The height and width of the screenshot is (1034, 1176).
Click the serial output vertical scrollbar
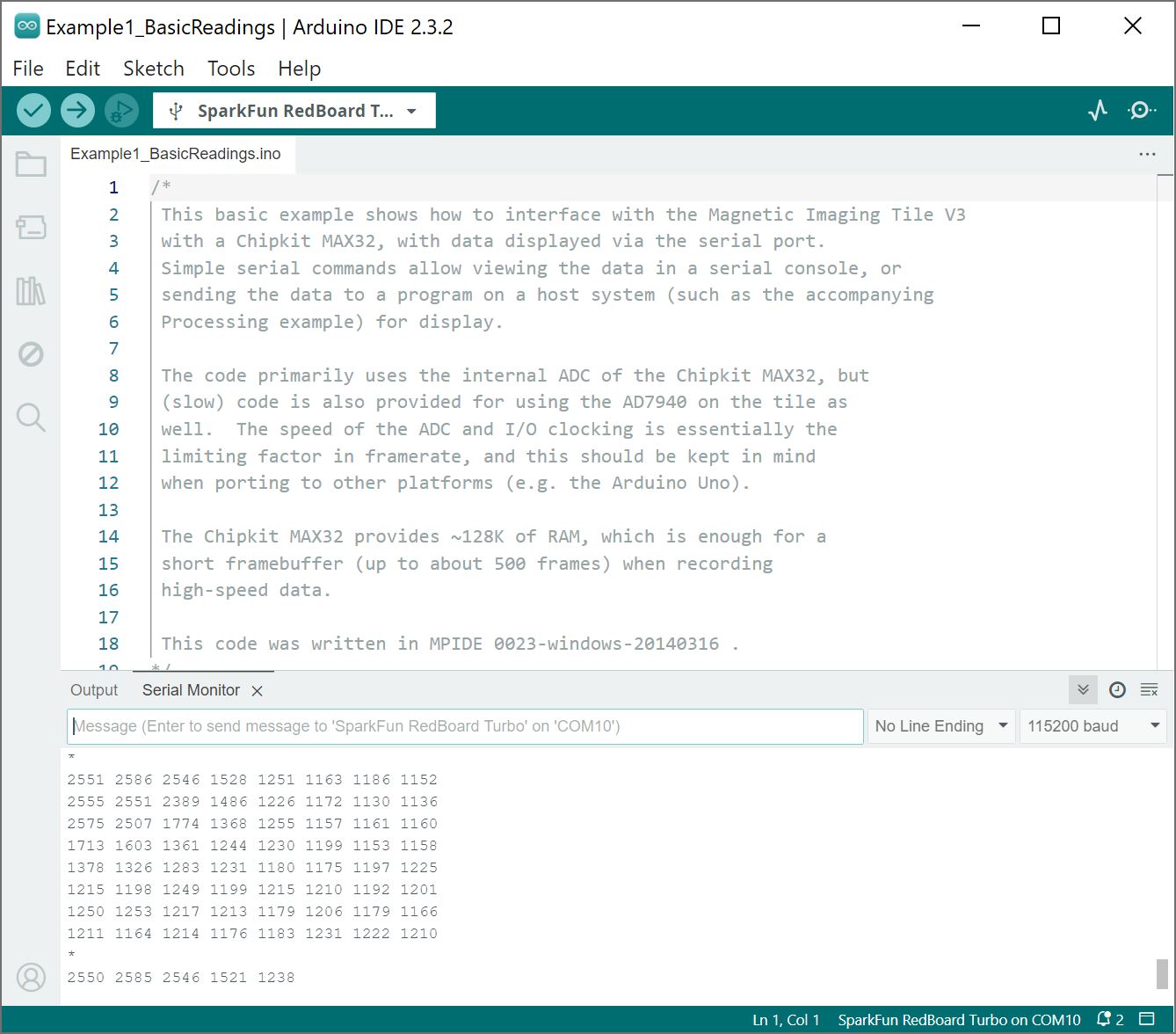(x=1161, y=973)
